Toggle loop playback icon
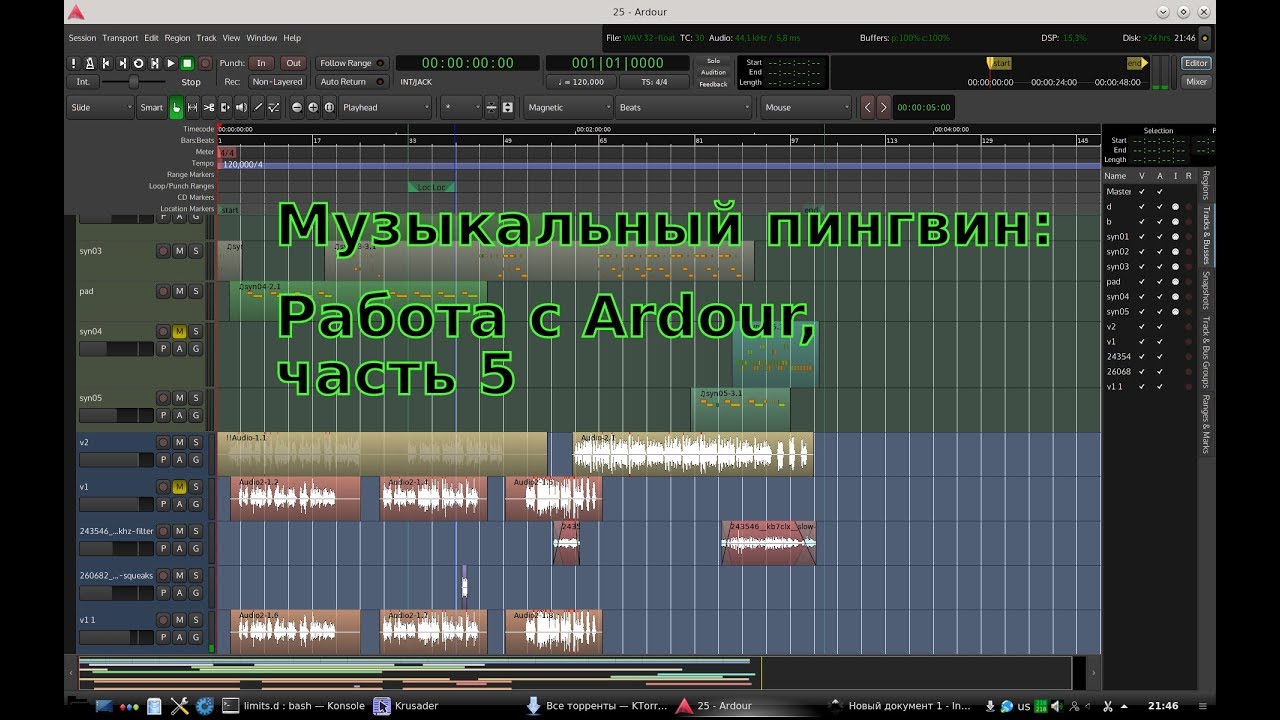 139,63
